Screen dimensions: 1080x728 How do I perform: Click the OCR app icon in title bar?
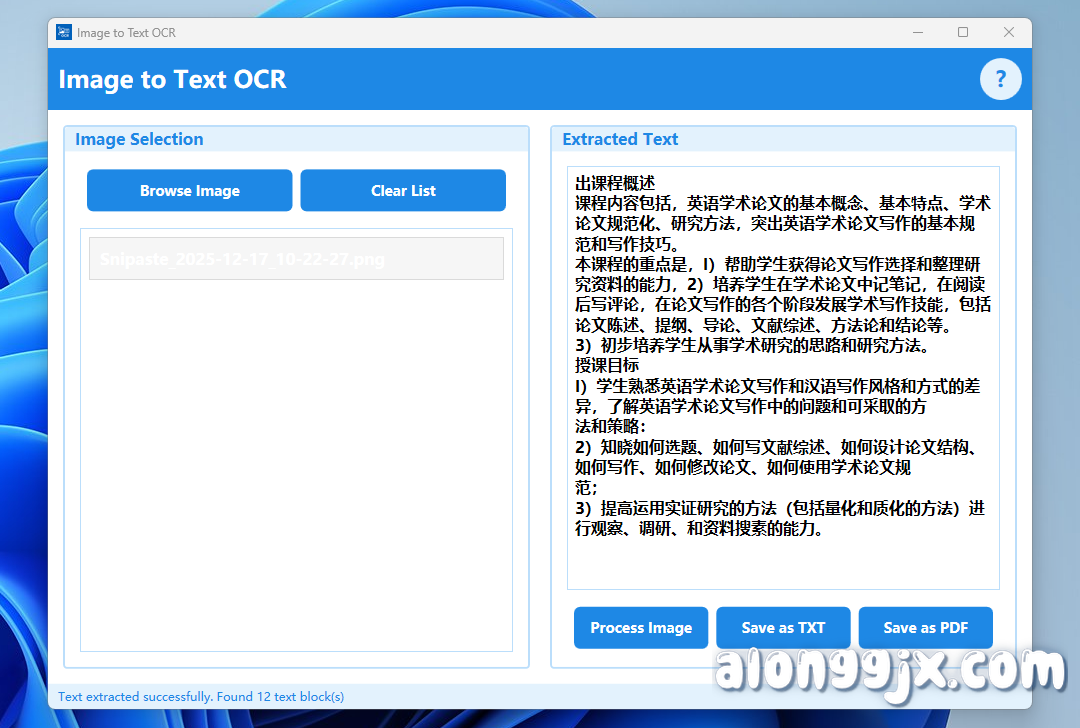coord(63,32)
